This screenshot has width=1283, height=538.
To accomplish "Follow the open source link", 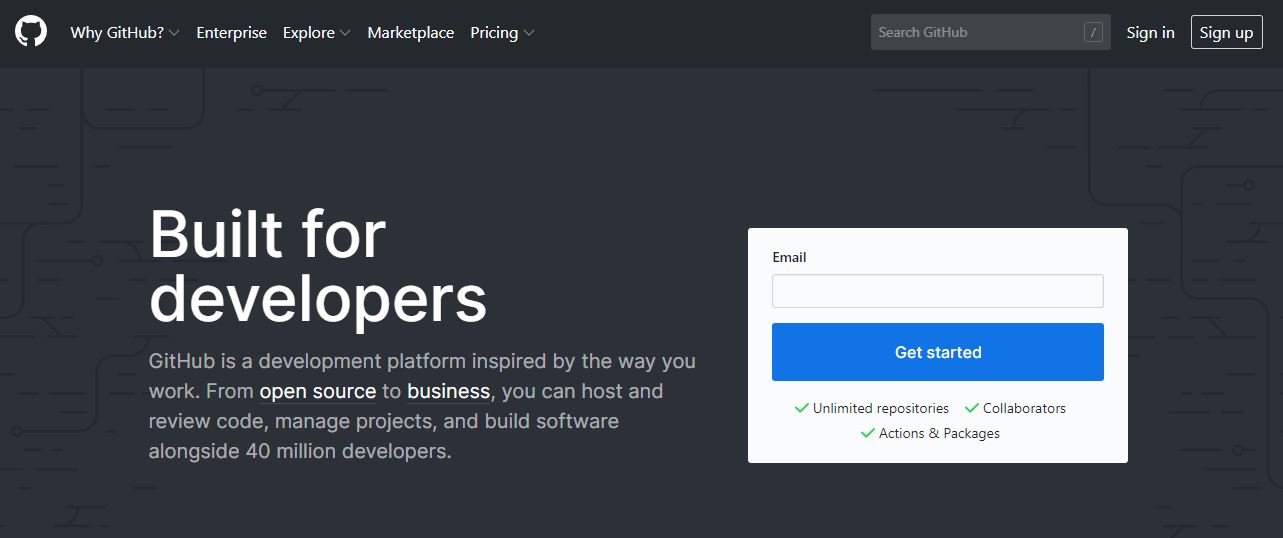I will (318, 391).
